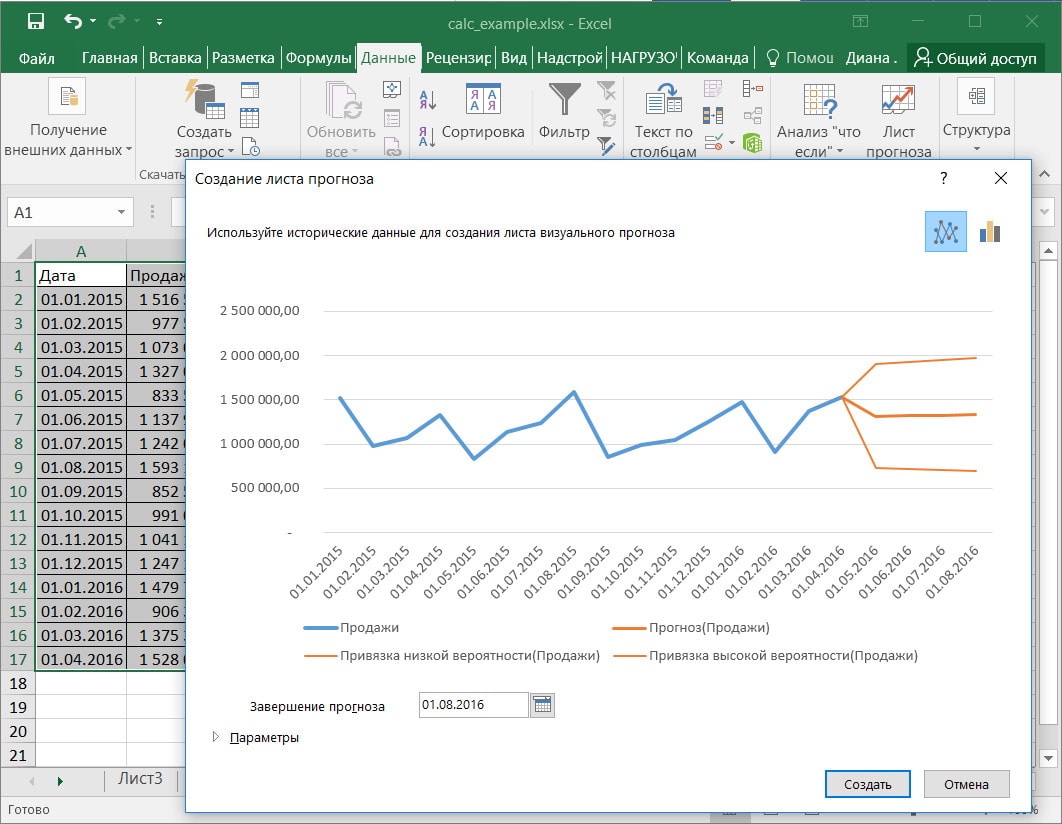The height and width of the screenshot is (824, 1062).
Task: Open the Data Validation dropdown arrow
Action: pyautogui.click(x=731, y=143)
